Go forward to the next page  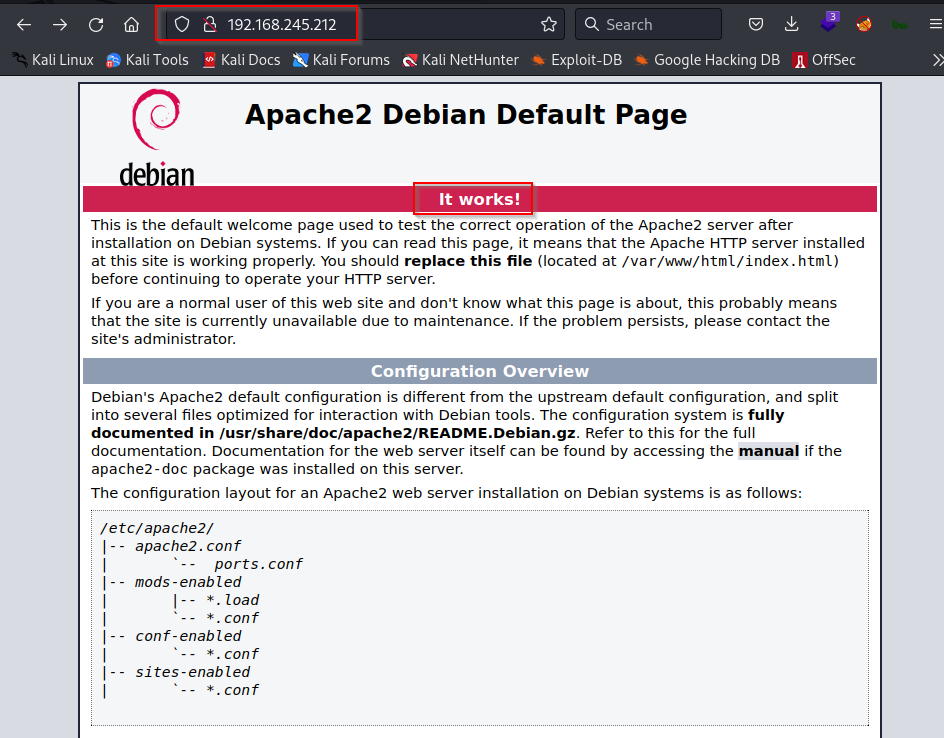coord(60,25)
